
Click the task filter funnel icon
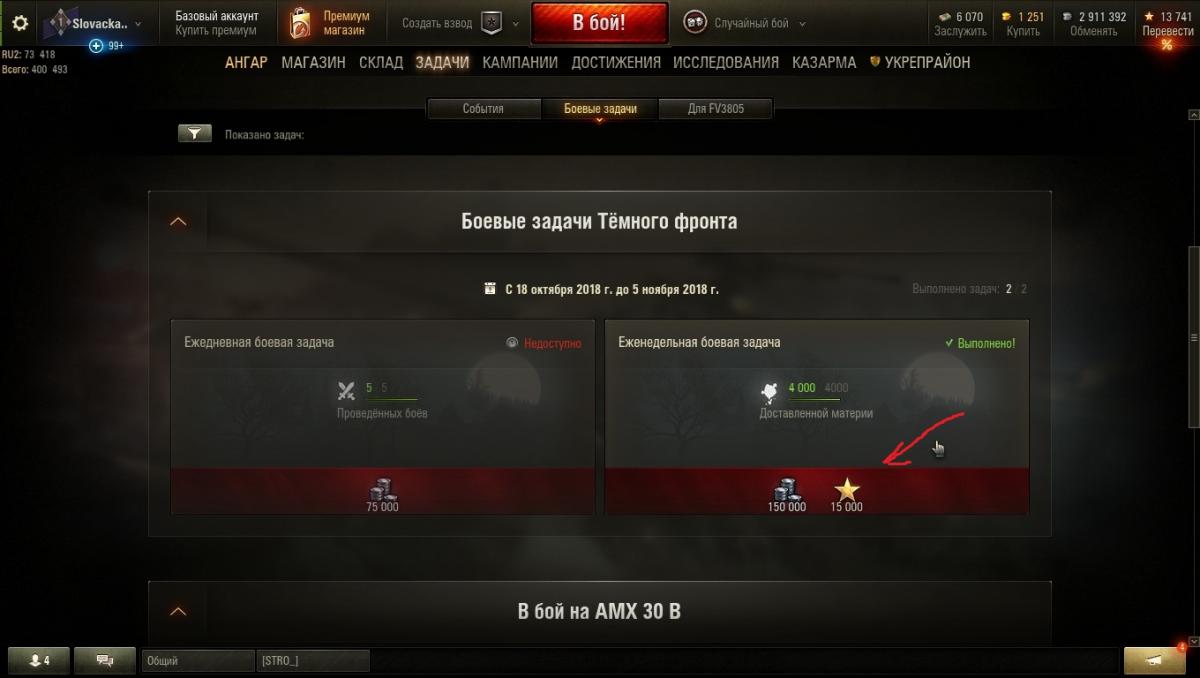coord(195,133)
